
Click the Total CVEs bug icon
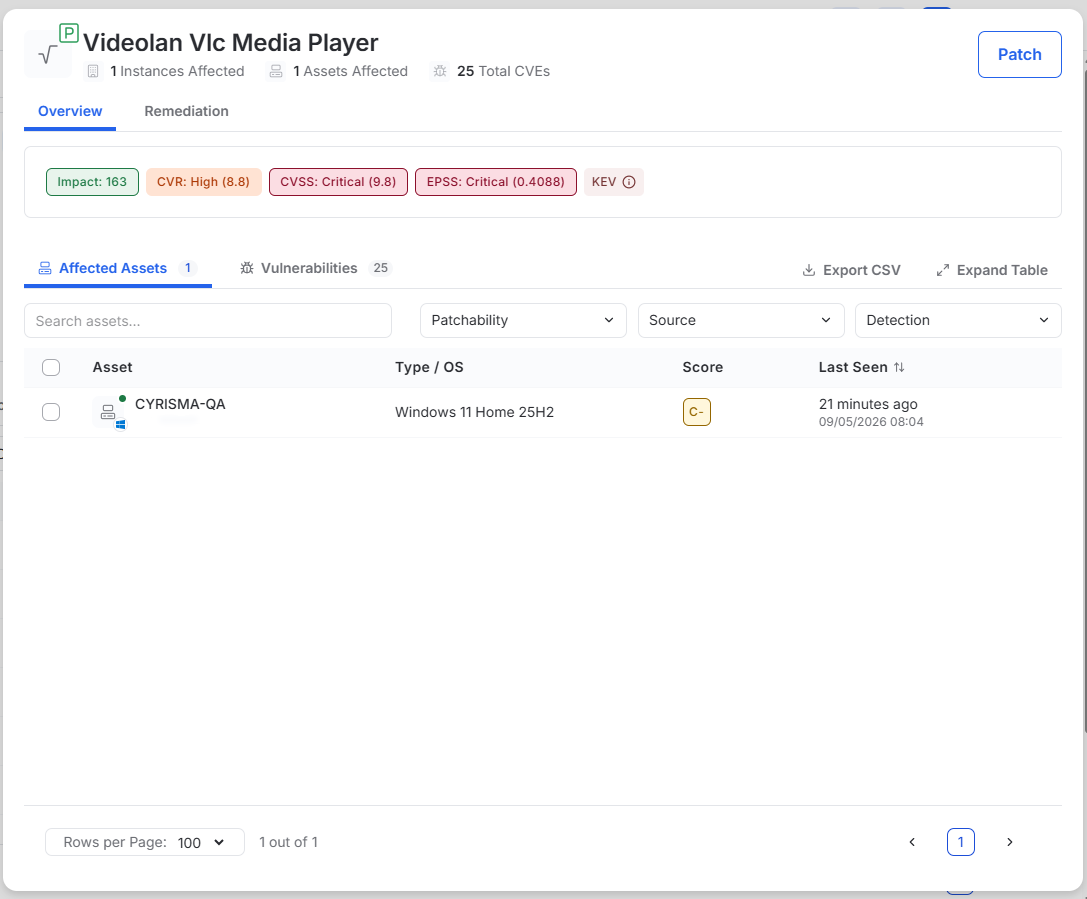coord(440,71)
